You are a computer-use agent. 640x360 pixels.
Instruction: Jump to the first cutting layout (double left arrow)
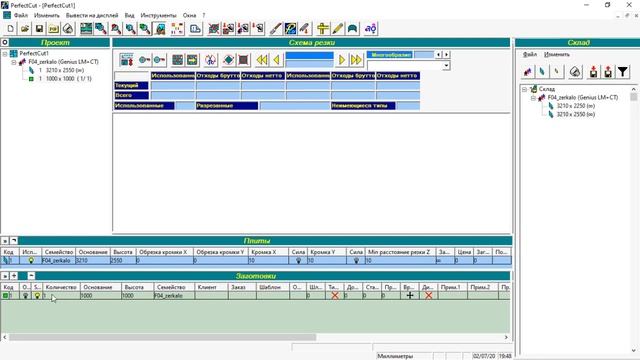pos(262,60)
